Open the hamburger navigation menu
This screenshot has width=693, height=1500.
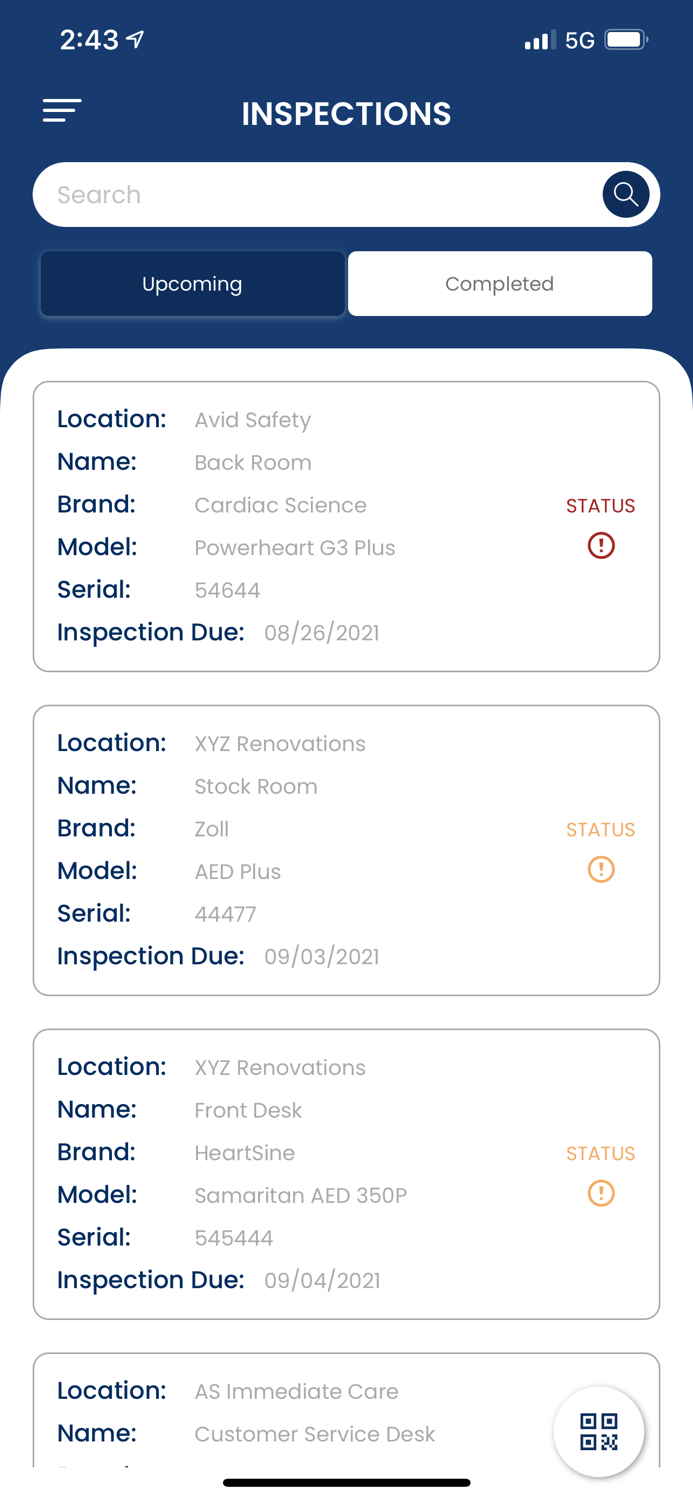click(62, 111)
